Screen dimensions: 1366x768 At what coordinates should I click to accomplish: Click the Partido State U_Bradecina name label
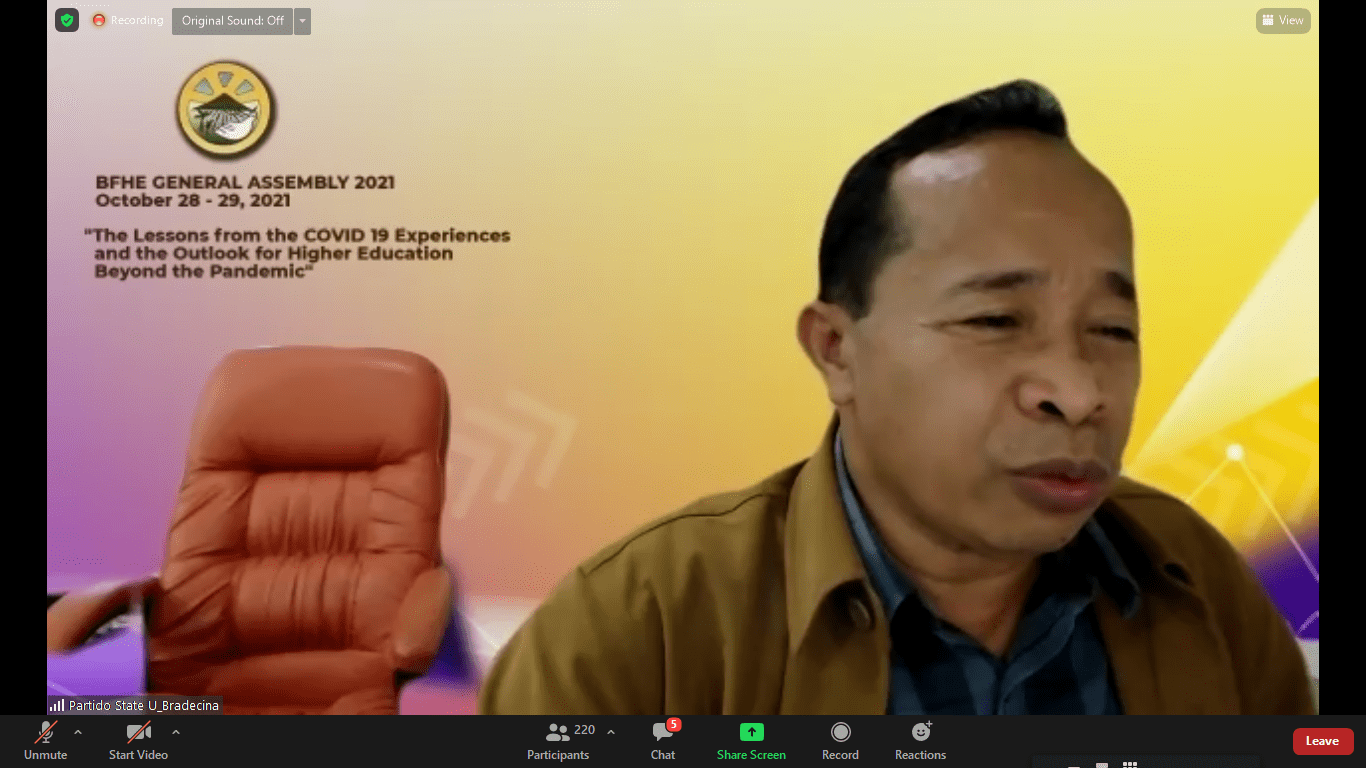tap(143, 705)
